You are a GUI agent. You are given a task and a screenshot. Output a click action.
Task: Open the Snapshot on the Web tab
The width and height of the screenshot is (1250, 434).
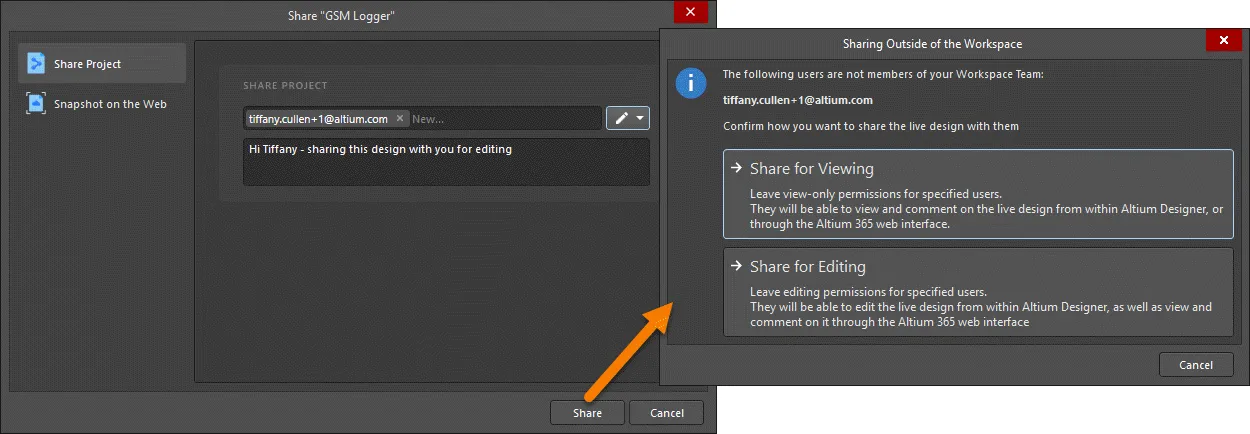point(102,104)
